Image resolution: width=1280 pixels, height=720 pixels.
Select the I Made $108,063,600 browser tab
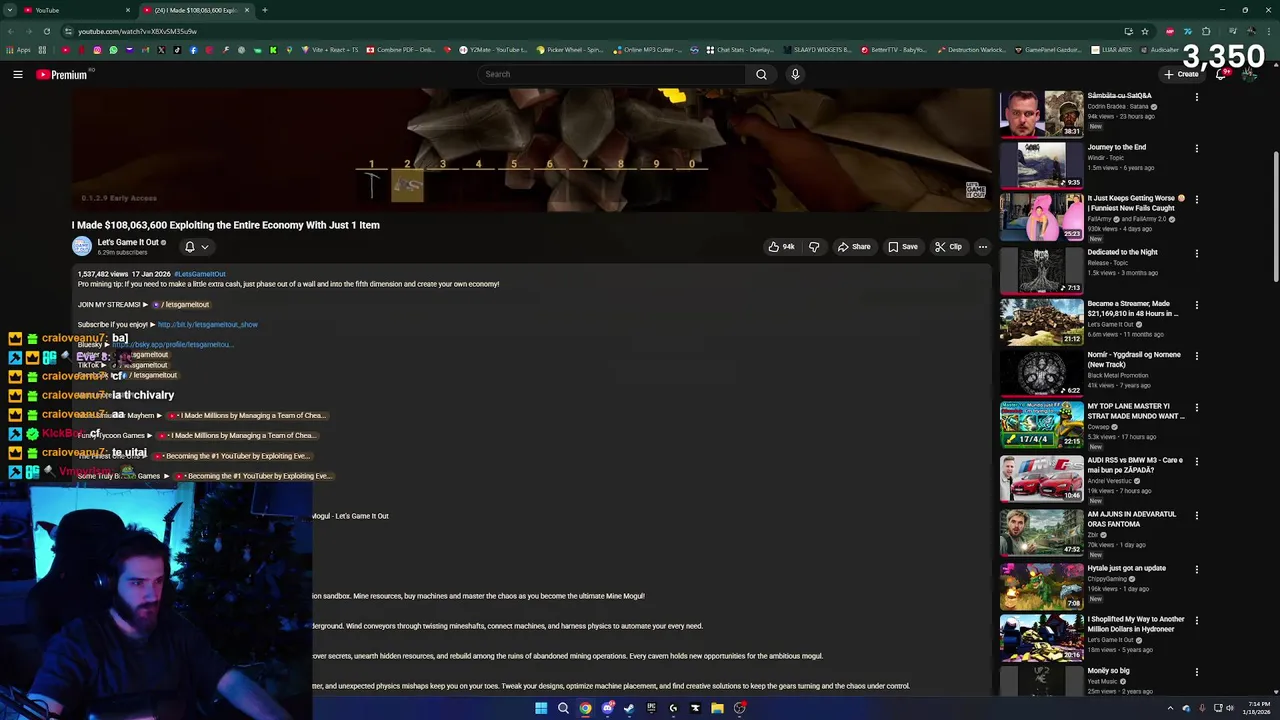[x=195, y=10]
